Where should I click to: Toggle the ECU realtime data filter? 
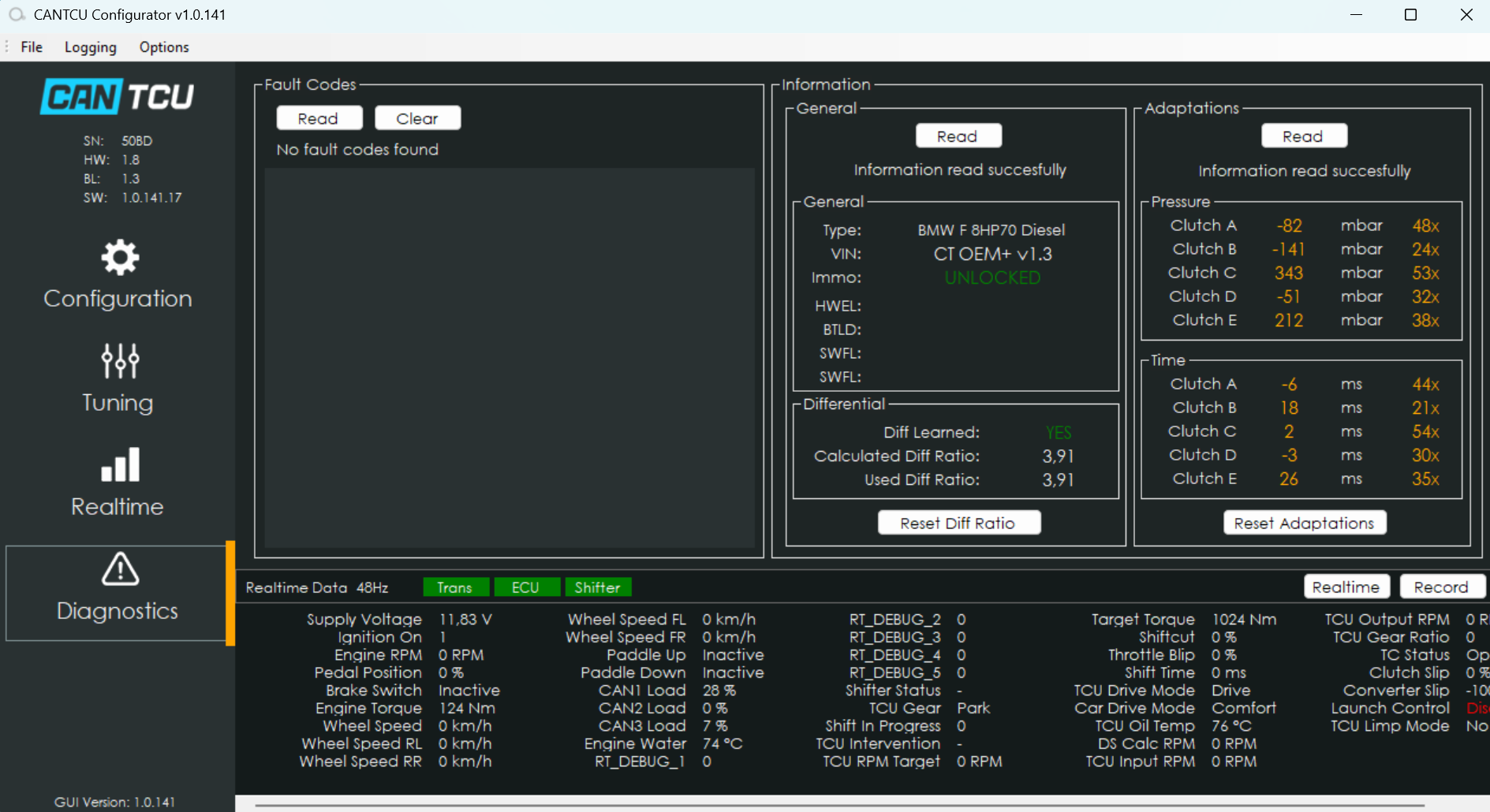525,587
